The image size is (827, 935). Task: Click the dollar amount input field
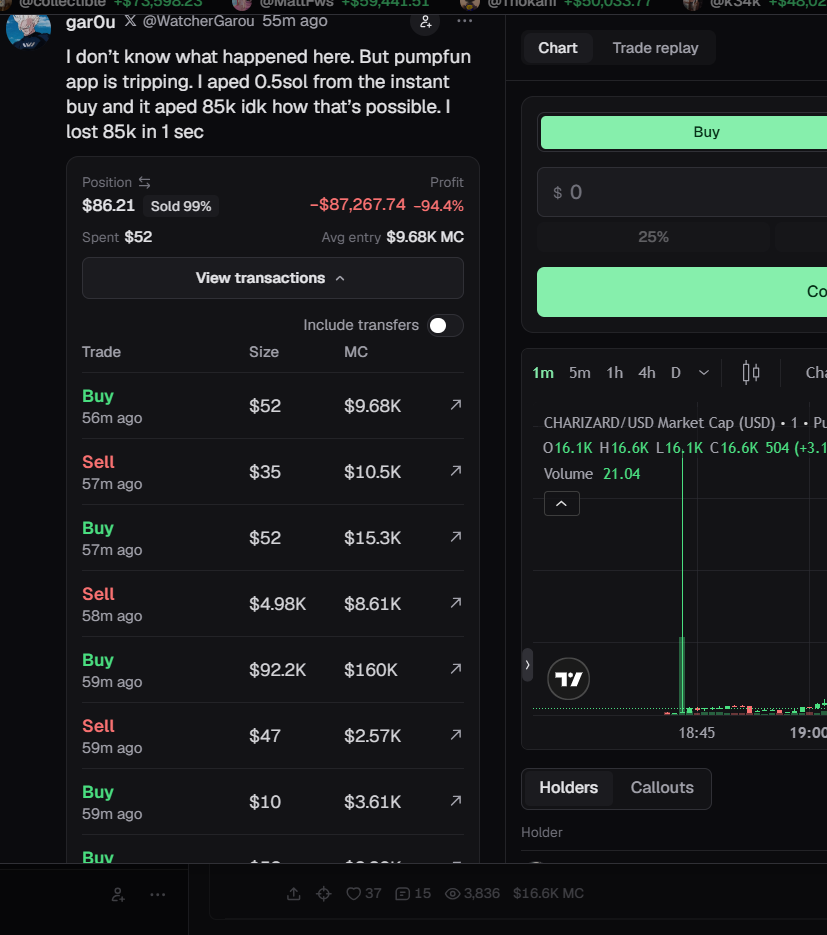click(682, 192)
